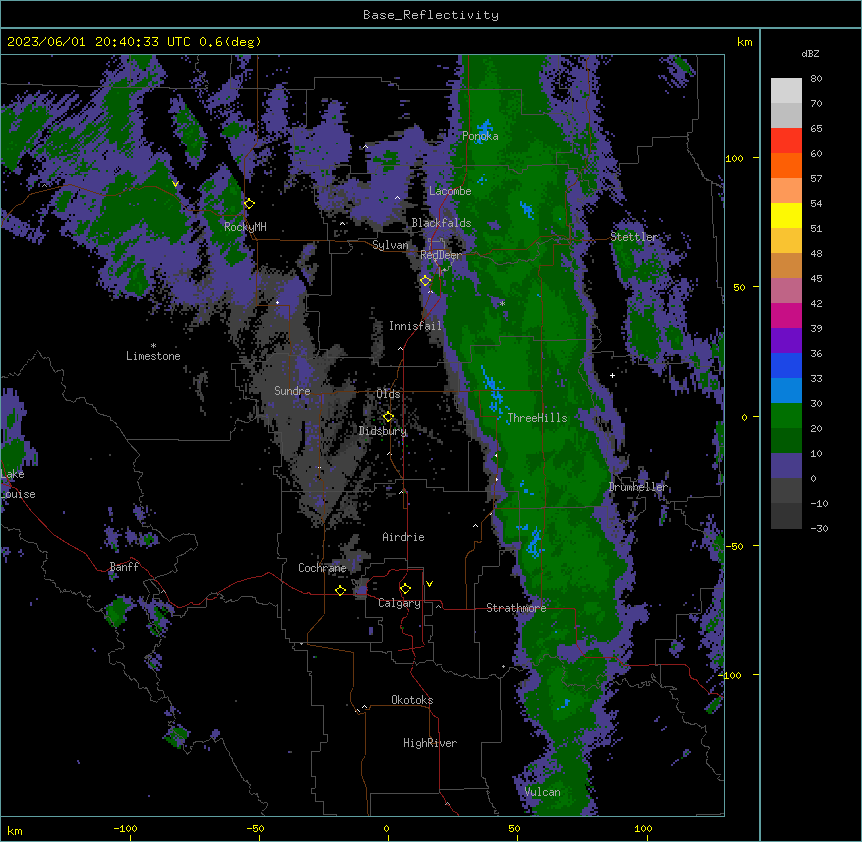Image resolution: width=862 pixels, height=842 pixels.
Task: Click the dBZ legend heading
Action: tap(810, 53)
